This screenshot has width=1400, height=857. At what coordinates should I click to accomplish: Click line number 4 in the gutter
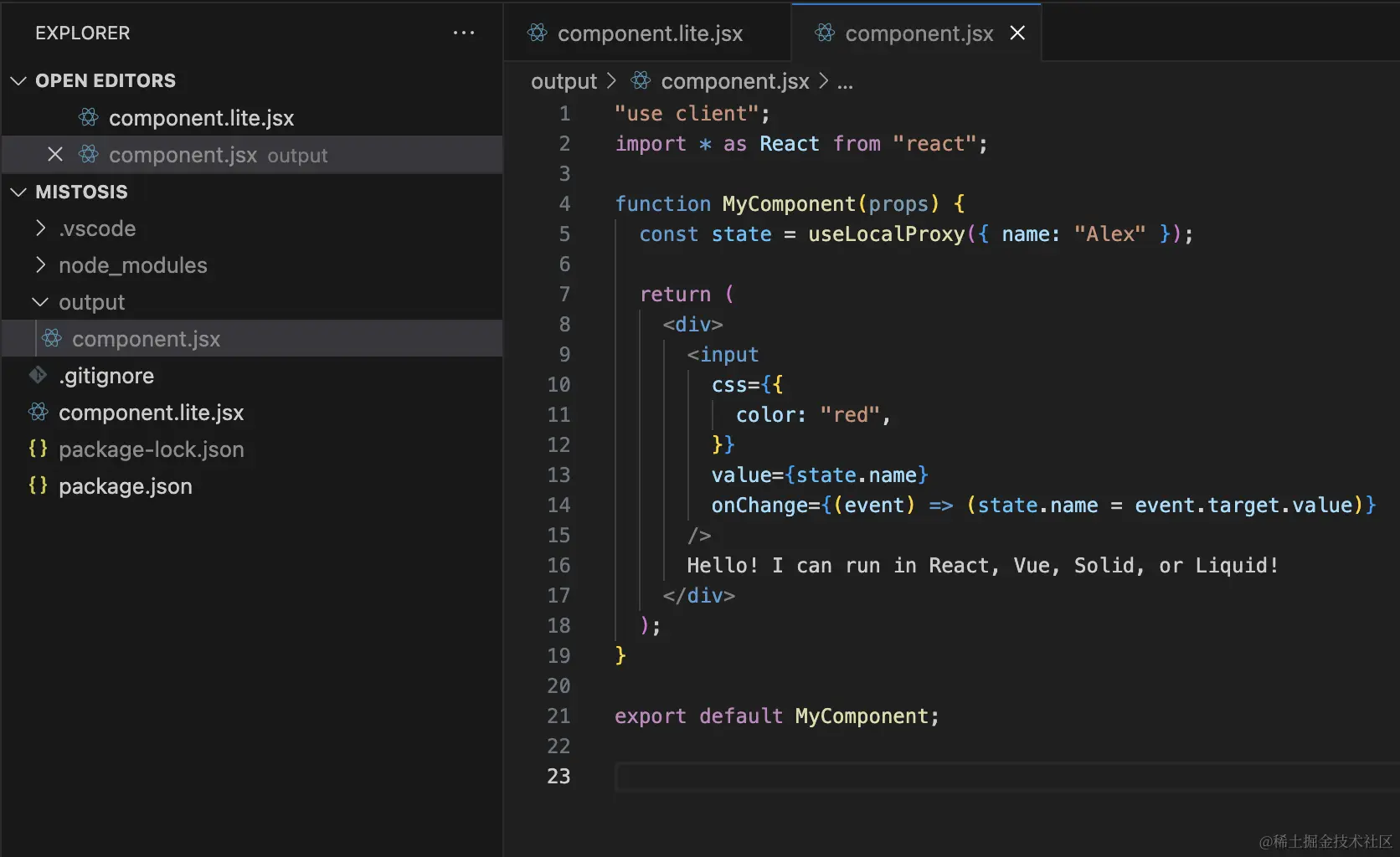(x=564, y=203)
